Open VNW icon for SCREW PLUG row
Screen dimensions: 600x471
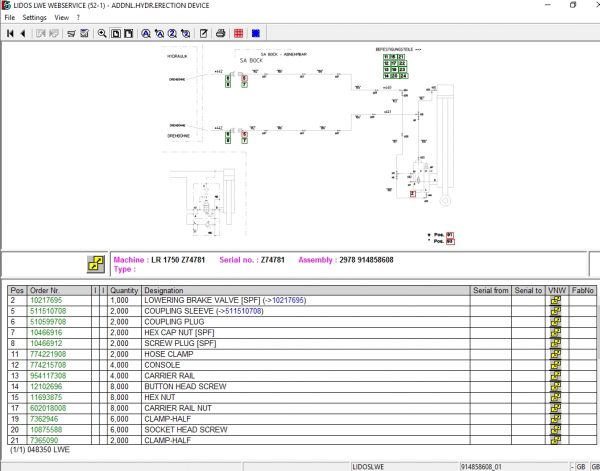[556, 343]
